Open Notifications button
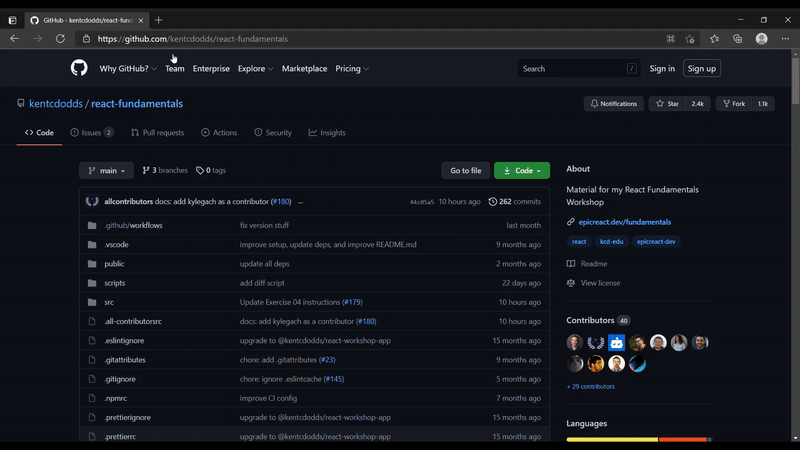The width and height of the screenshot is (800, 450). [x=614, y=104]
